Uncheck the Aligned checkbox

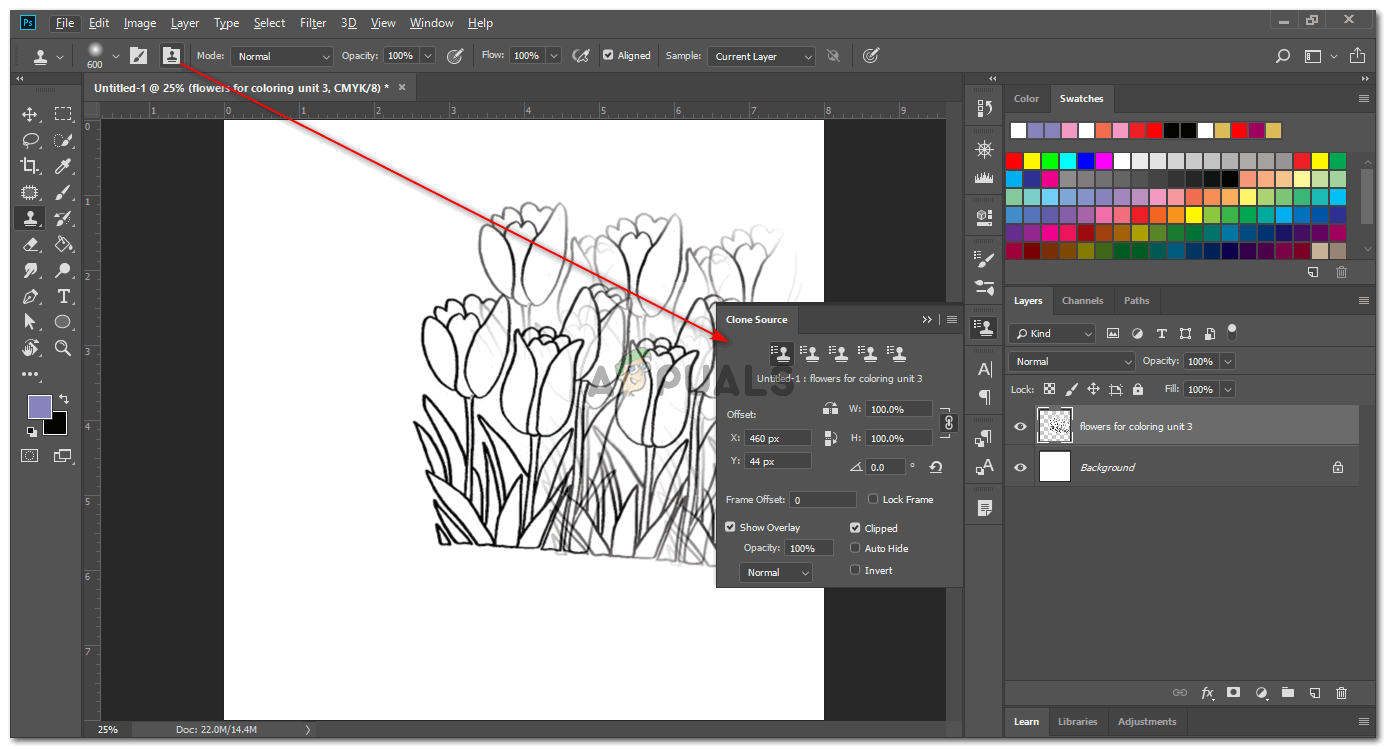(x=608, y=56)
